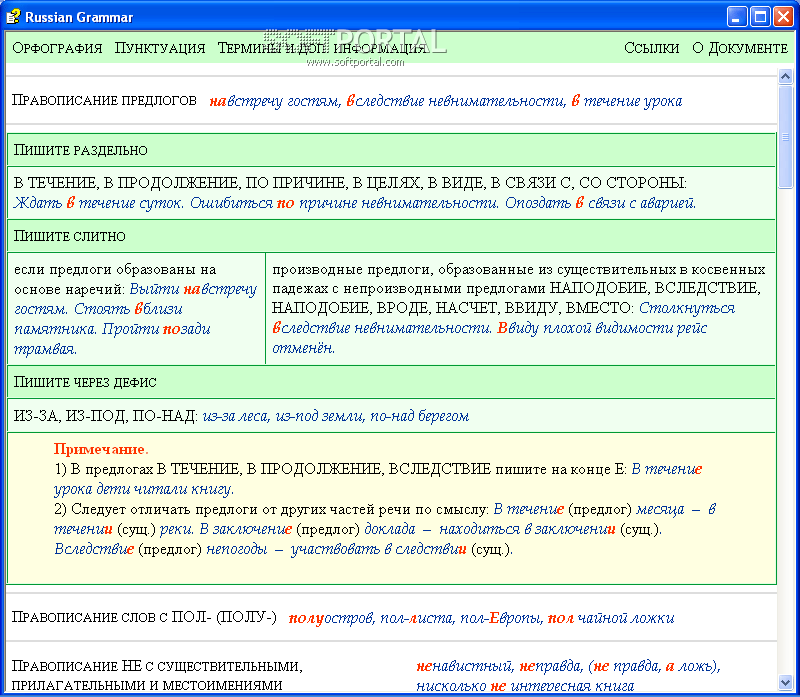Click the Russian Grammar title bar icon

[13, 17]
